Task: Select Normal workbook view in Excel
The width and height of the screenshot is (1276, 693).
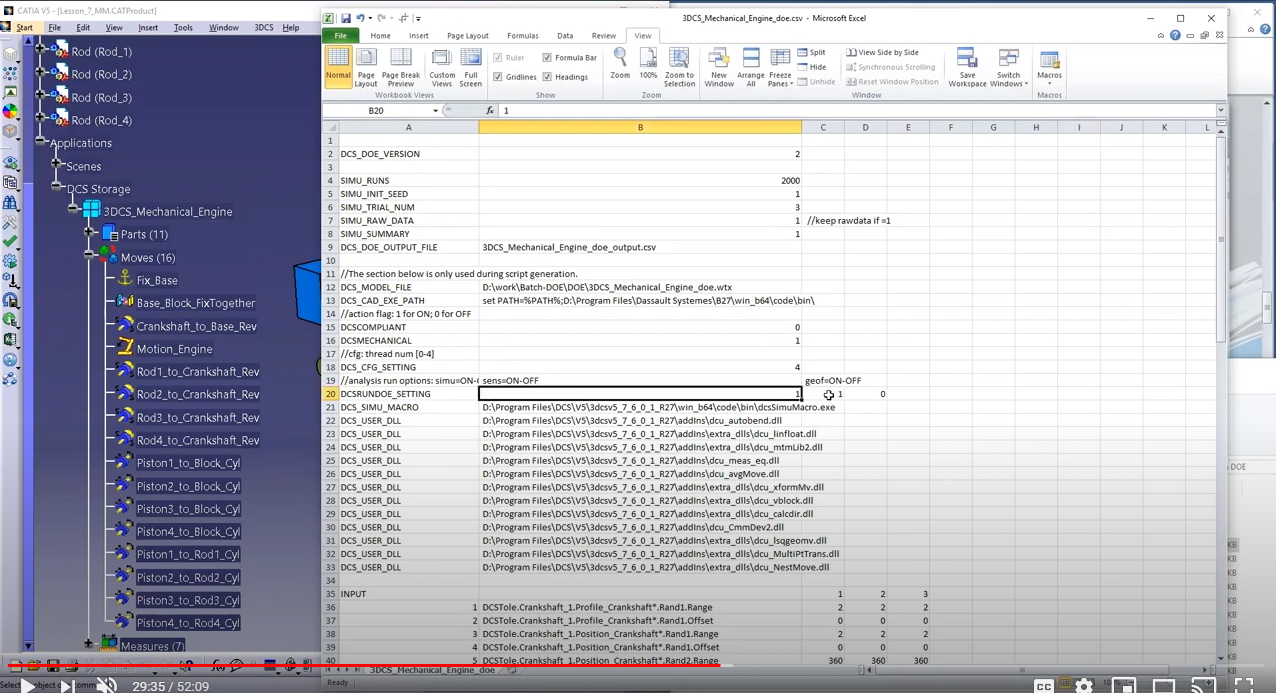Action: point(338,66)
